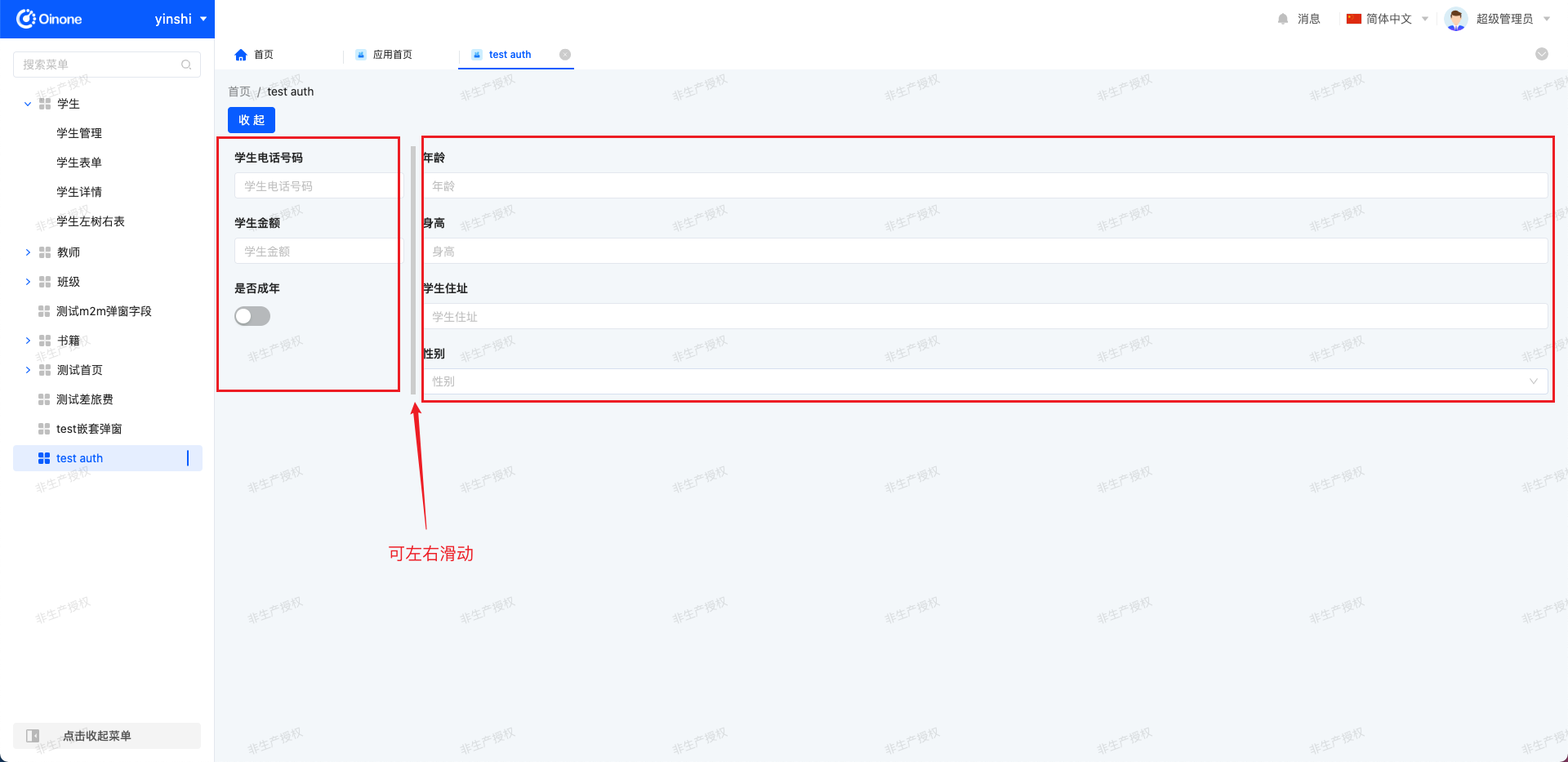This screenshot has width=1568, height=762.
Task: Open the tab list dropdown arrow
Action: 1542,54
